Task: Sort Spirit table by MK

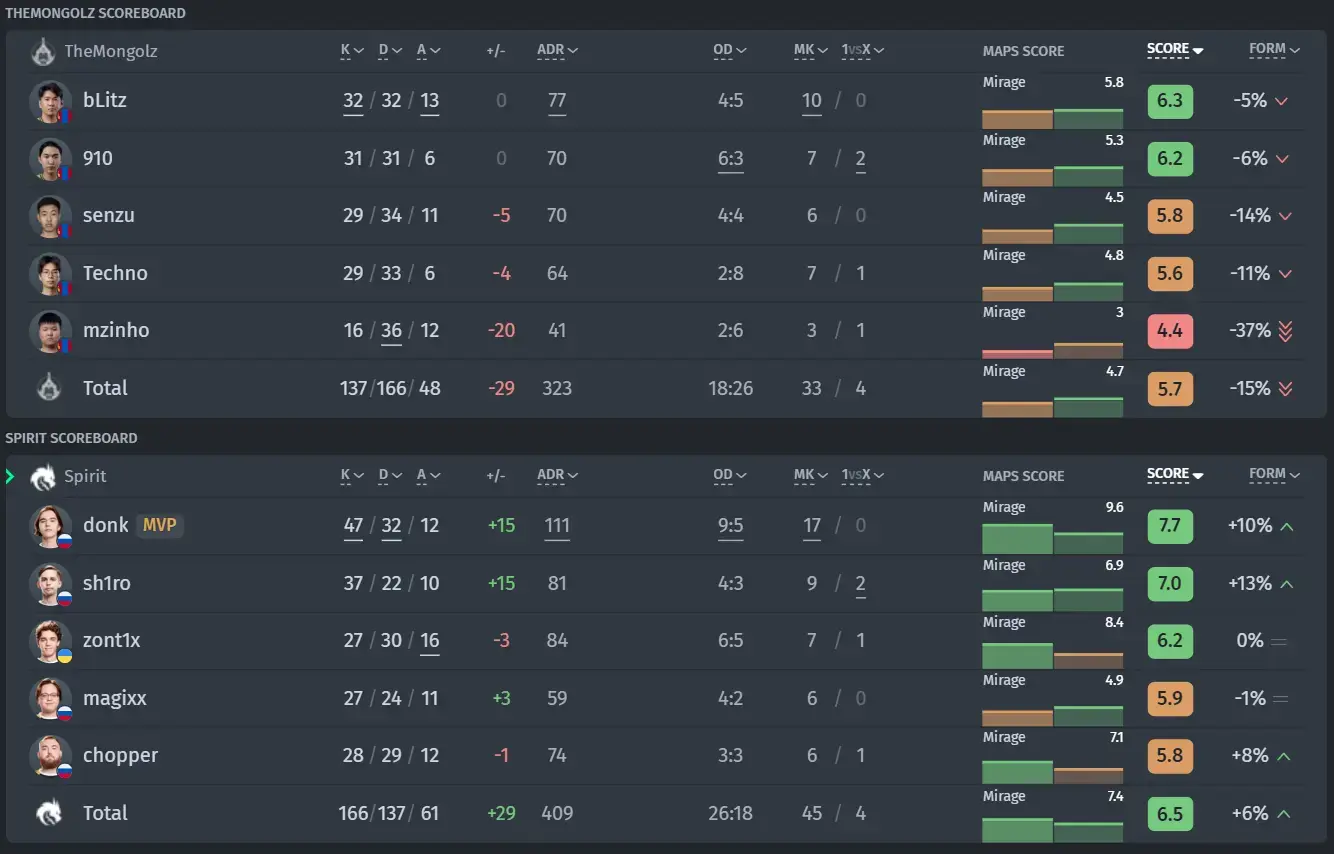Action: click(x=811, y=476)
